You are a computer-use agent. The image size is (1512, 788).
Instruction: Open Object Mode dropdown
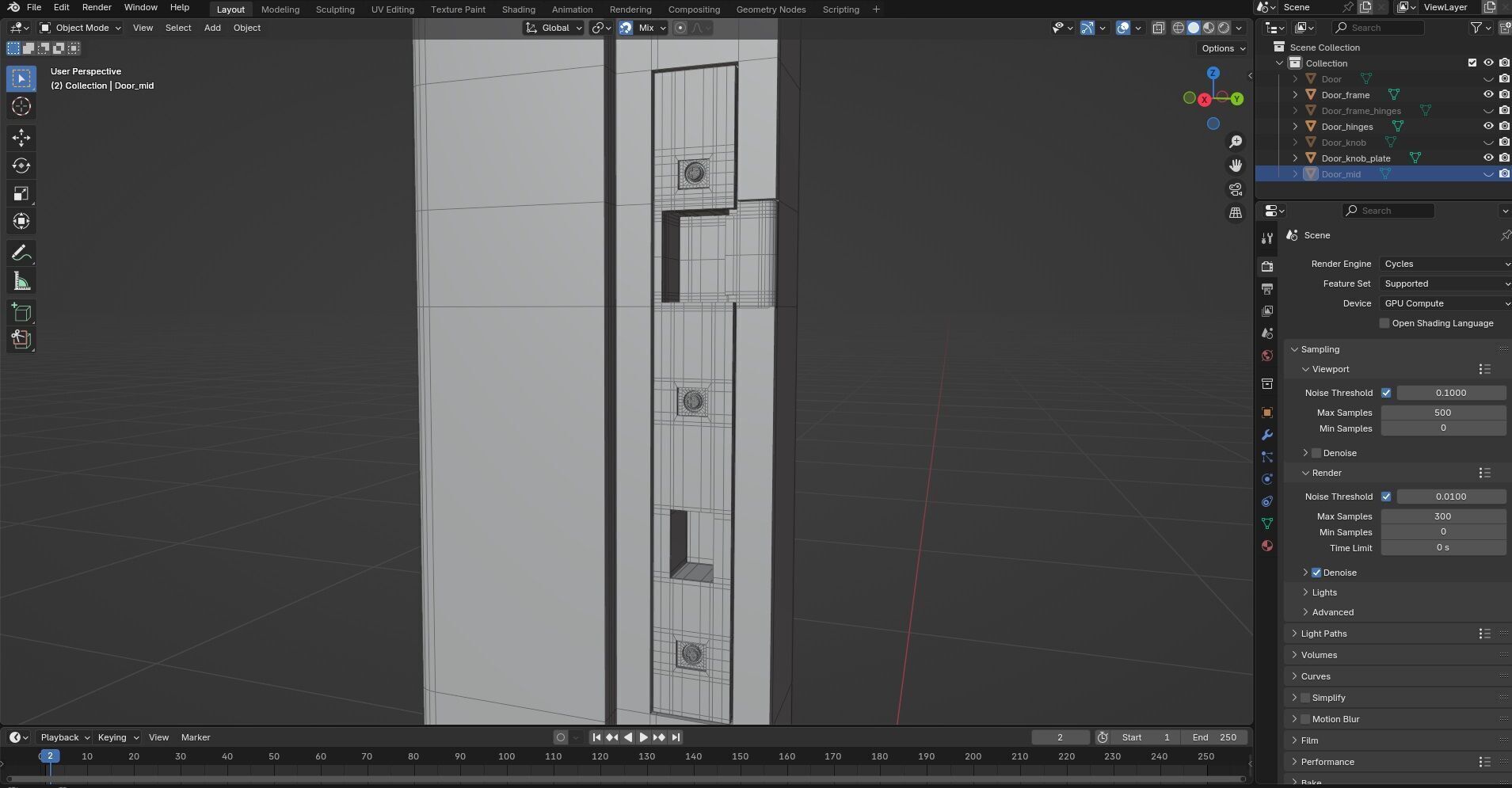[x=81, y=28]
